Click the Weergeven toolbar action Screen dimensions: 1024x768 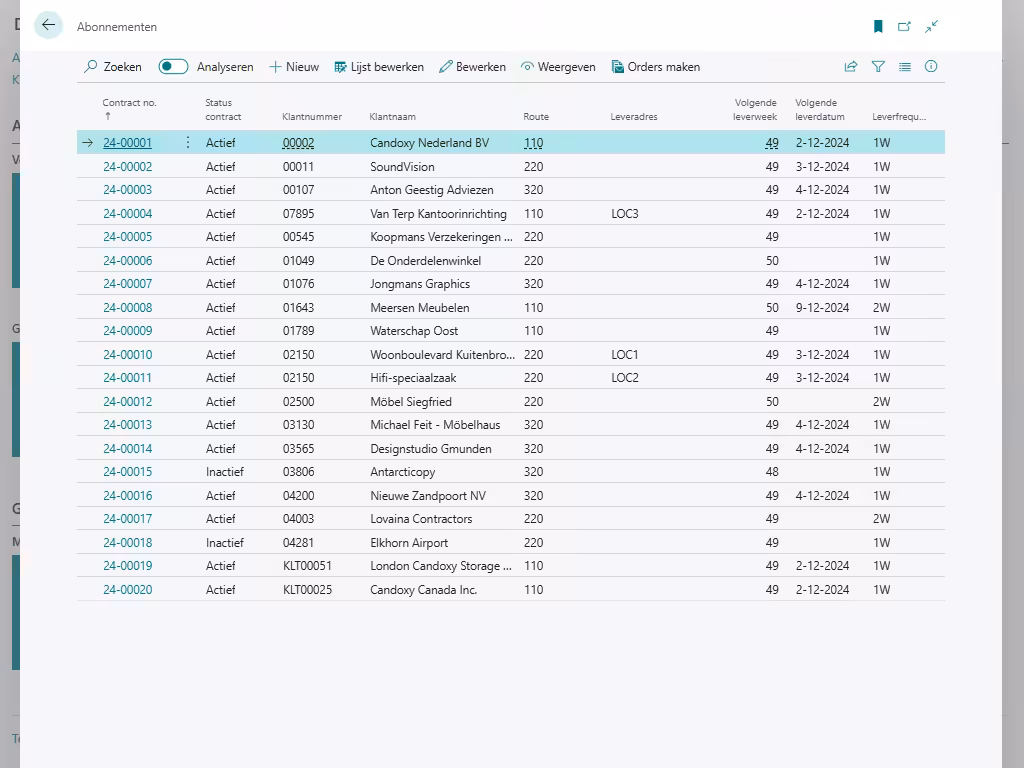coord(558,67)
